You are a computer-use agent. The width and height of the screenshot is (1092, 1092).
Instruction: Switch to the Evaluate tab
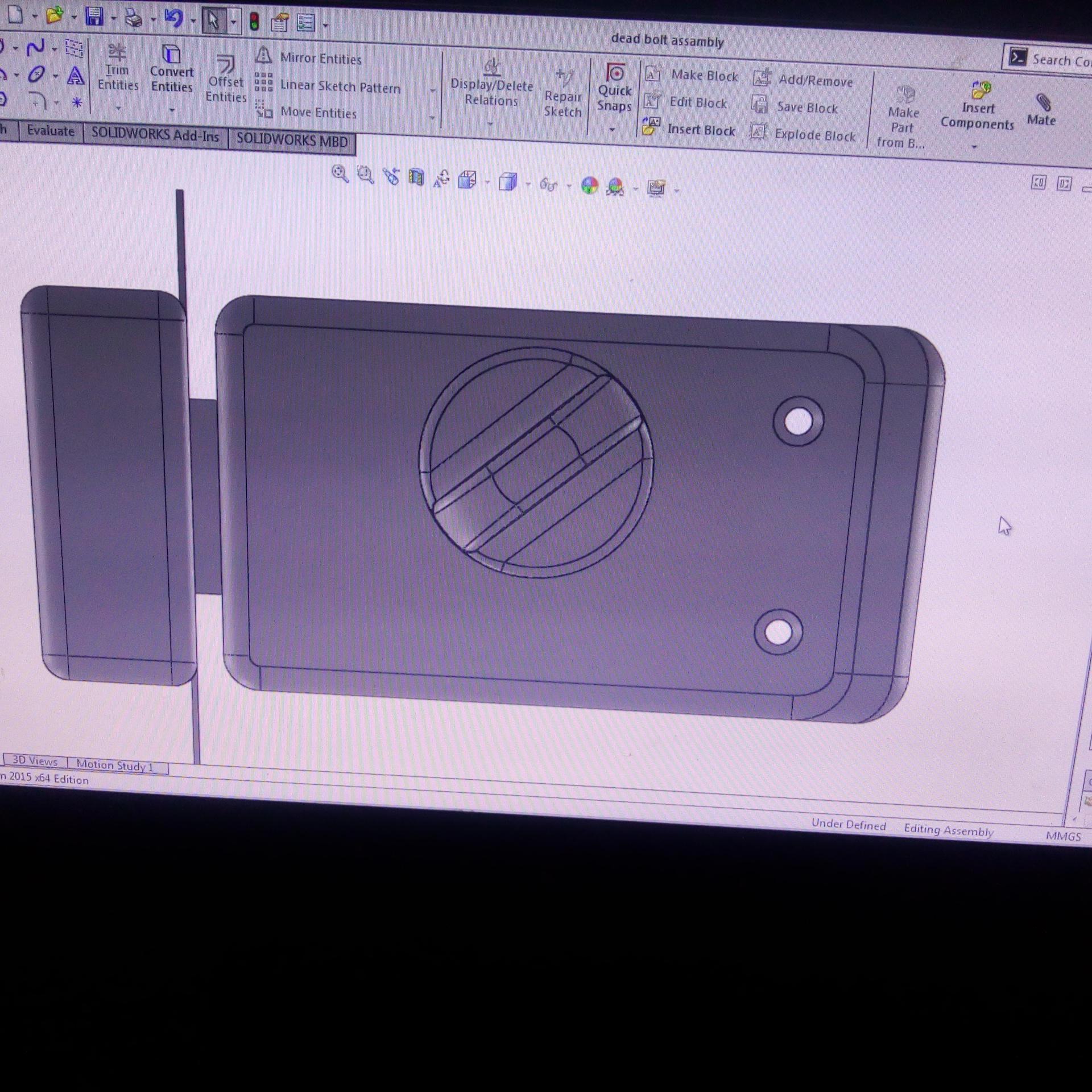click(51, 131)
